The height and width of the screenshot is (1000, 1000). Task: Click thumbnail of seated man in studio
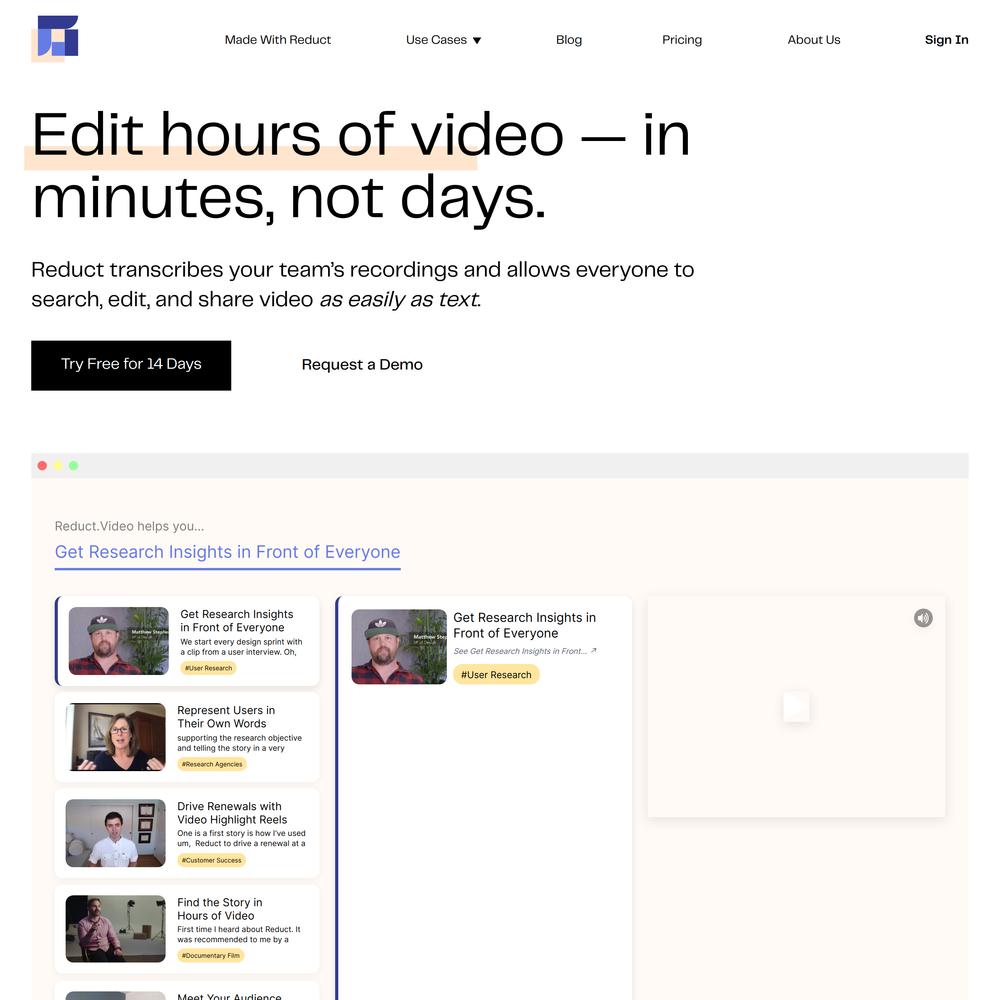point(115,929)
